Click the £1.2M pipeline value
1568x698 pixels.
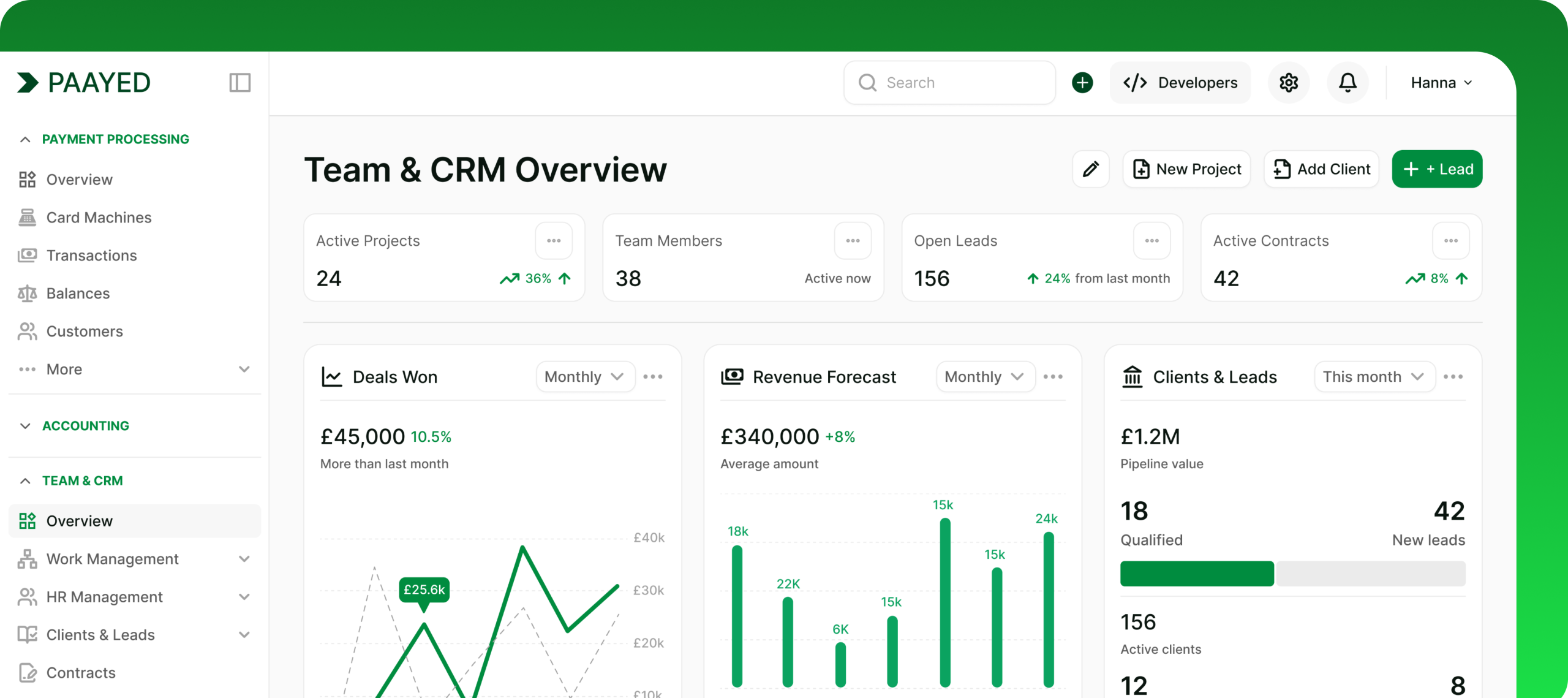[x=1150, y=437]
